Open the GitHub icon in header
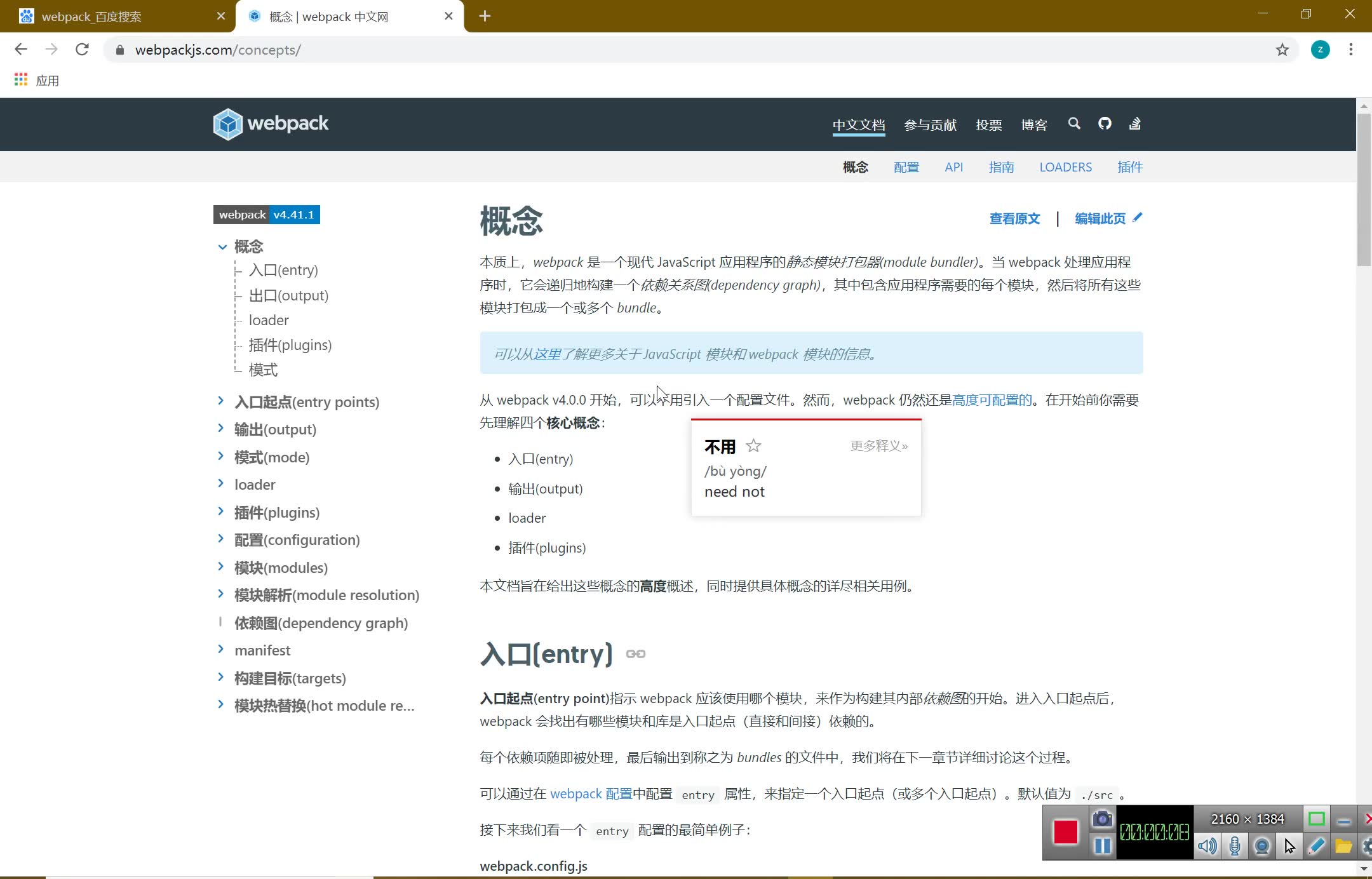Image resolution: width=1372 pixels, height=879 pixels. click(x=1105, y=123)
